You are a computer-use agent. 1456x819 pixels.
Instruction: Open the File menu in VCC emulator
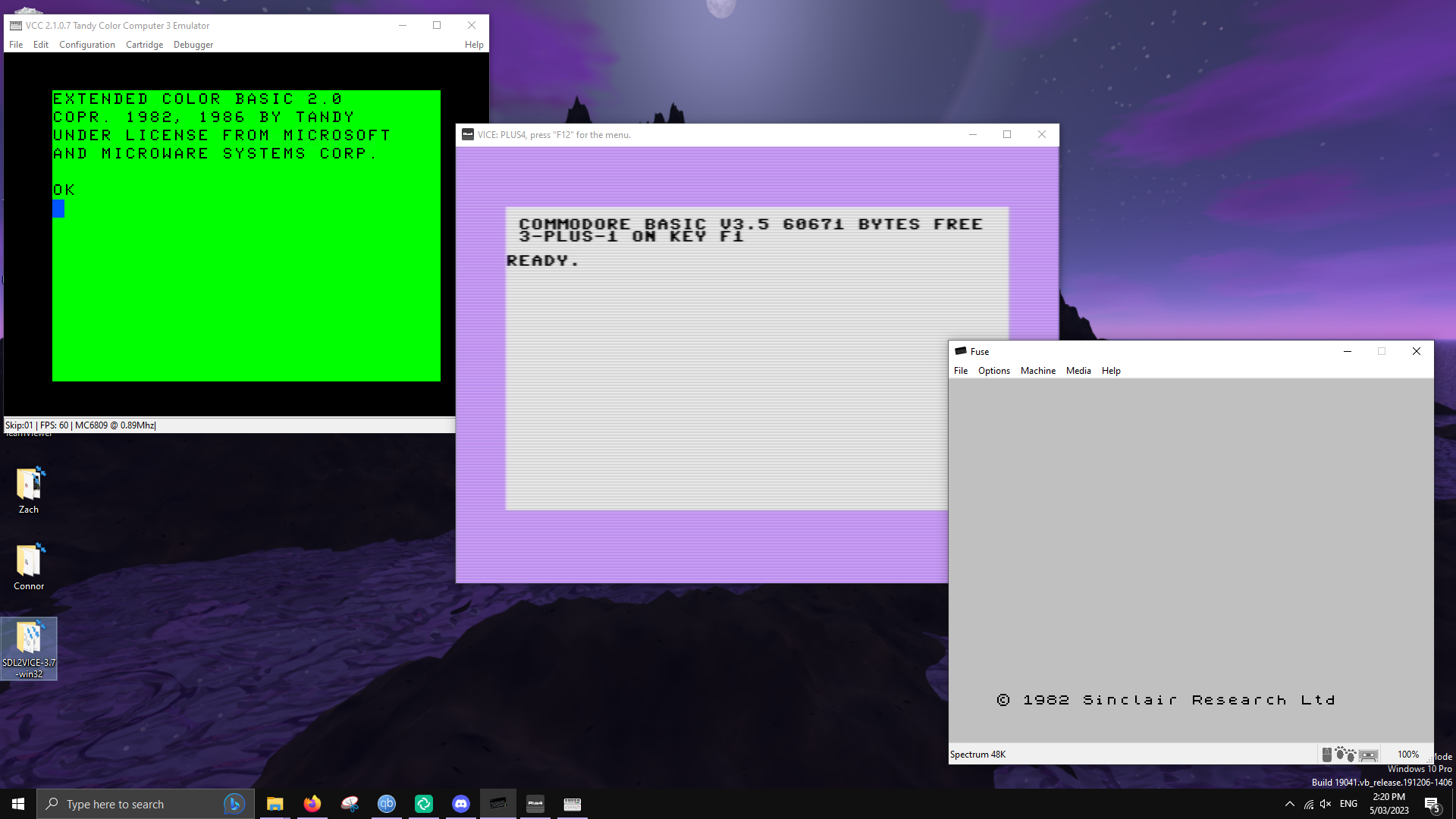tap(16, 45)
